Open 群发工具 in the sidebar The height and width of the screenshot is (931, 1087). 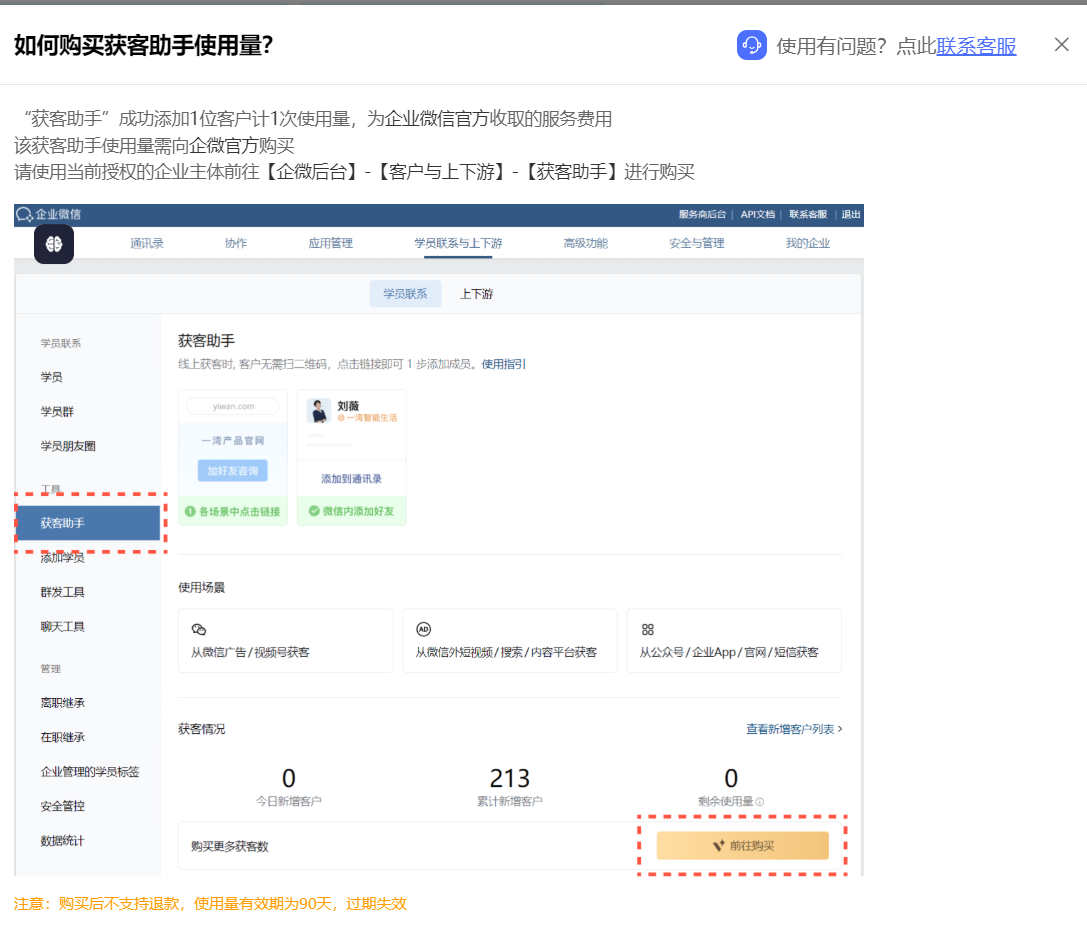[x=62, y=592]
